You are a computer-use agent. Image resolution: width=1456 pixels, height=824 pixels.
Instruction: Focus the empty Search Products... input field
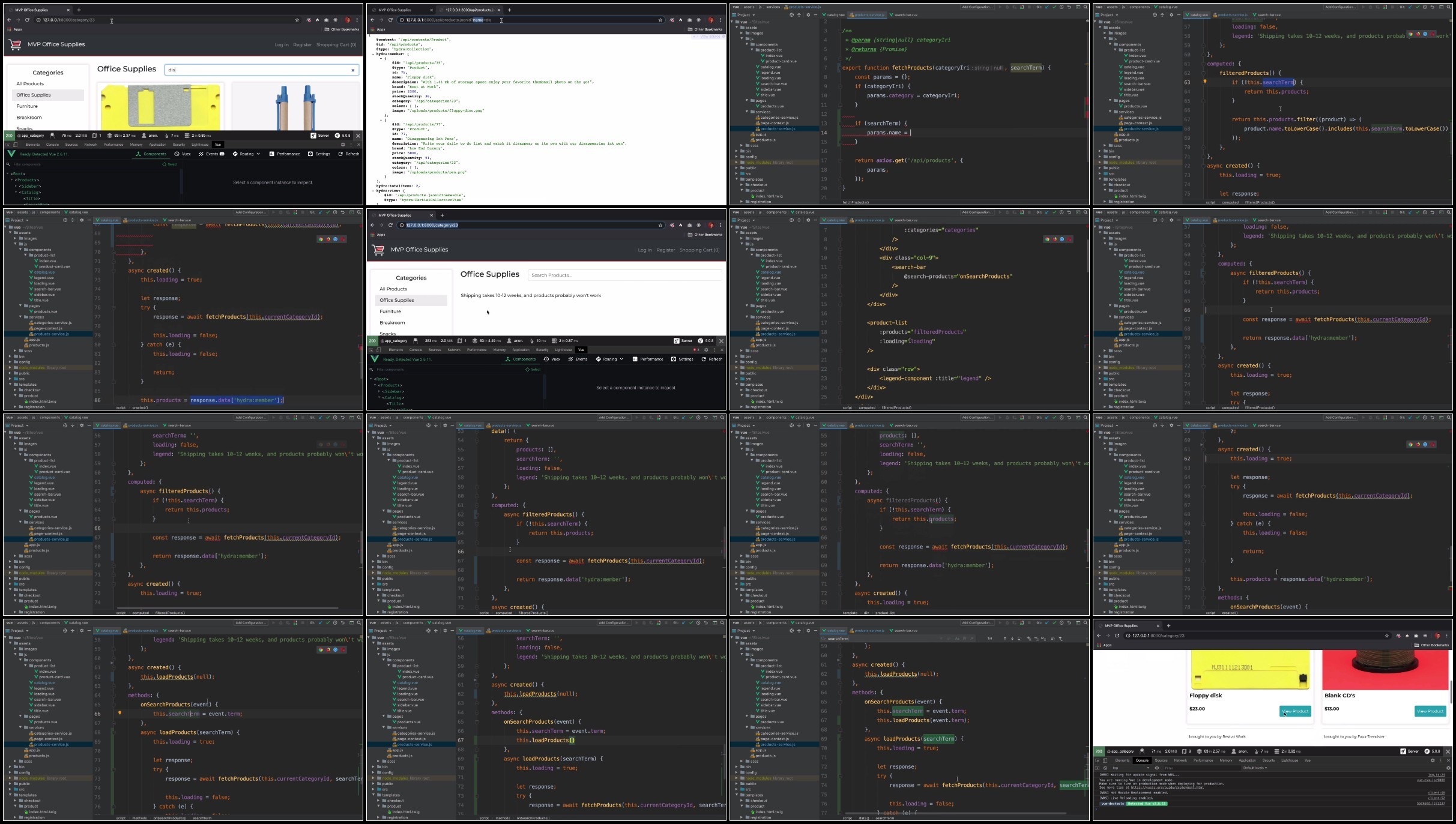click(x=624, y=275)
